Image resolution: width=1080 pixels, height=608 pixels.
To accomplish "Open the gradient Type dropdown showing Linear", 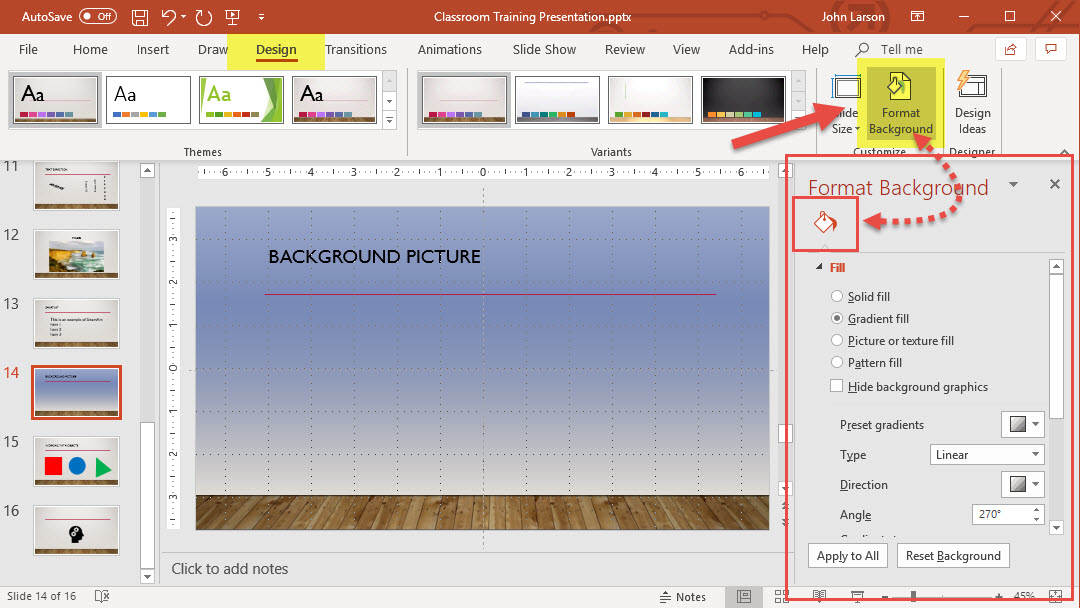I will click(986, 455).
